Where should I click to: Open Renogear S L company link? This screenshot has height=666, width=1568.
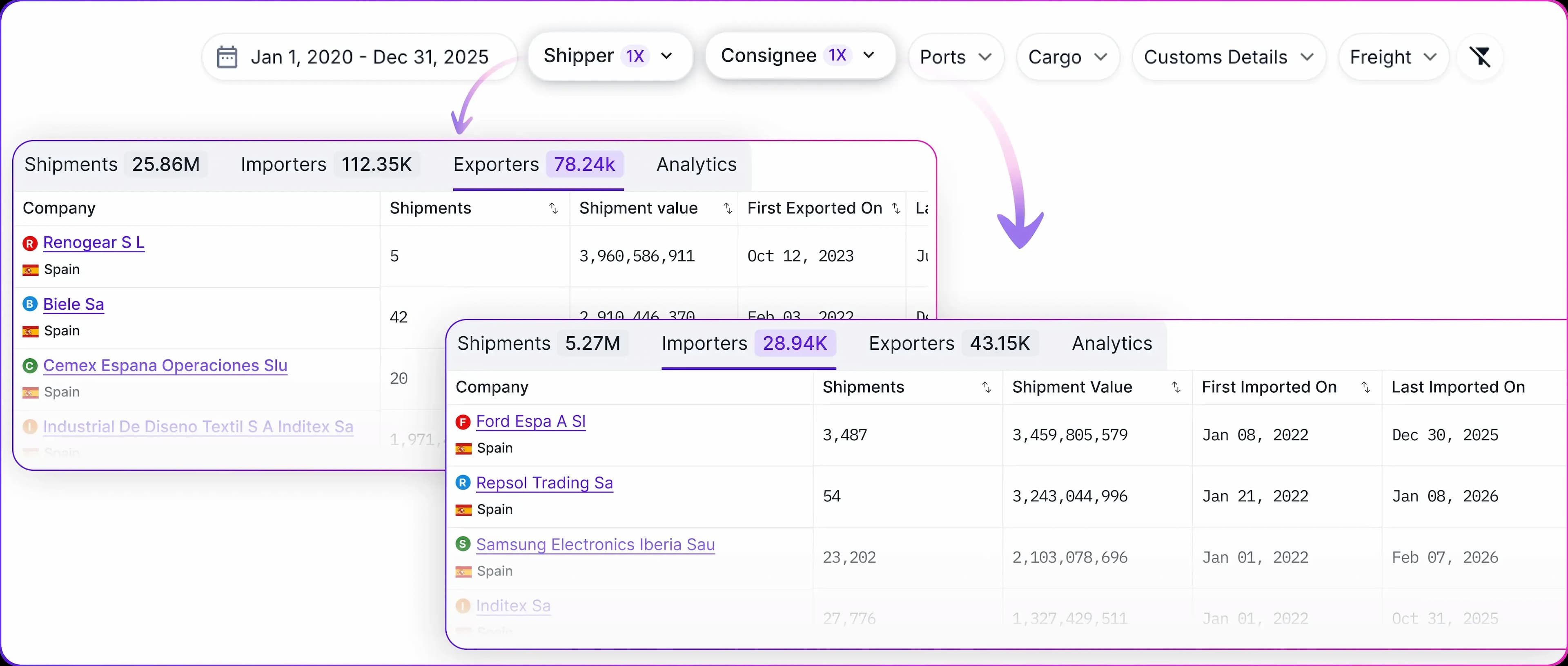[x=94, y=243]
